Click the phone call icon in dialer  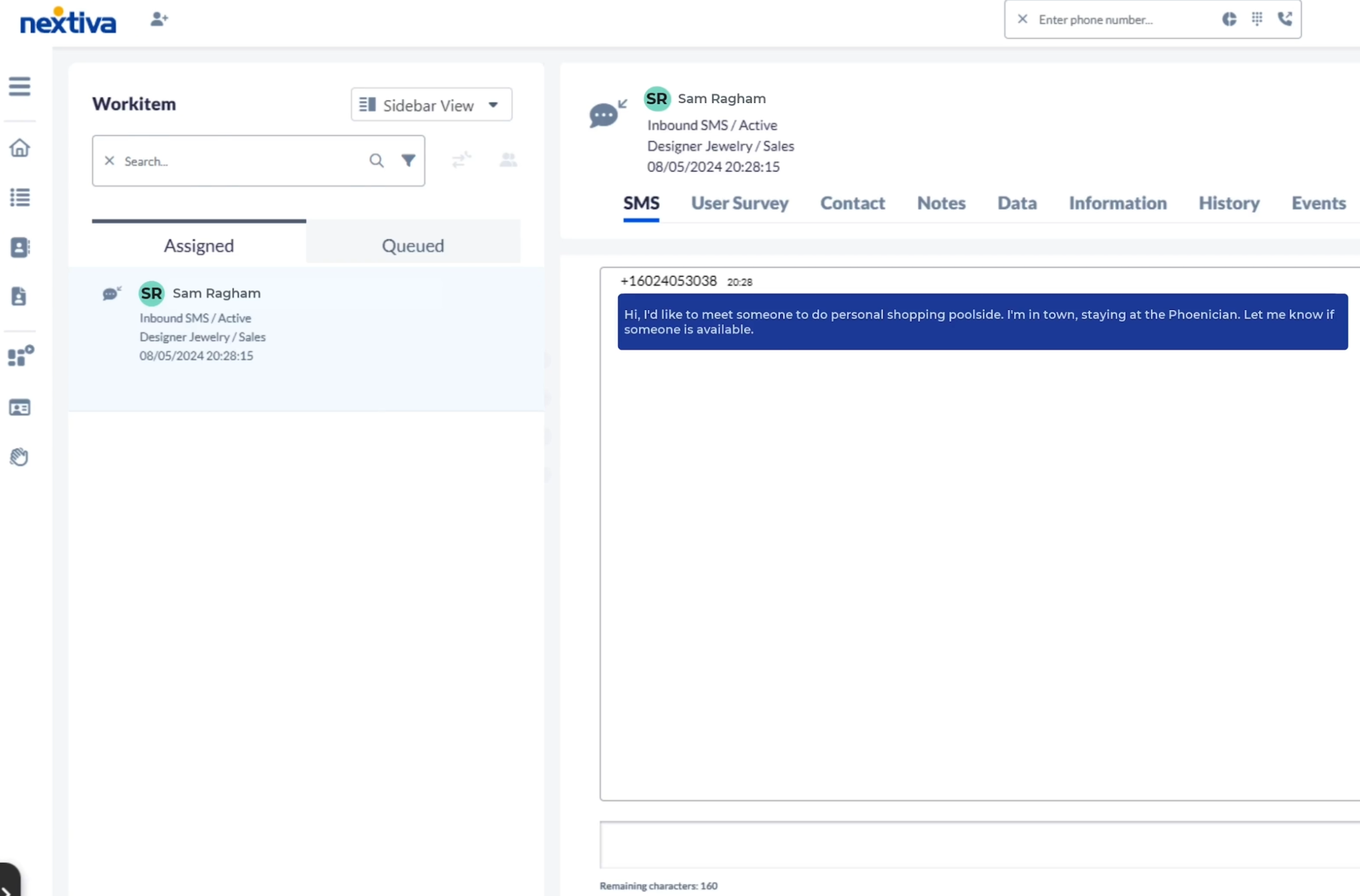pyautogui.click(x=1284, y=19)
